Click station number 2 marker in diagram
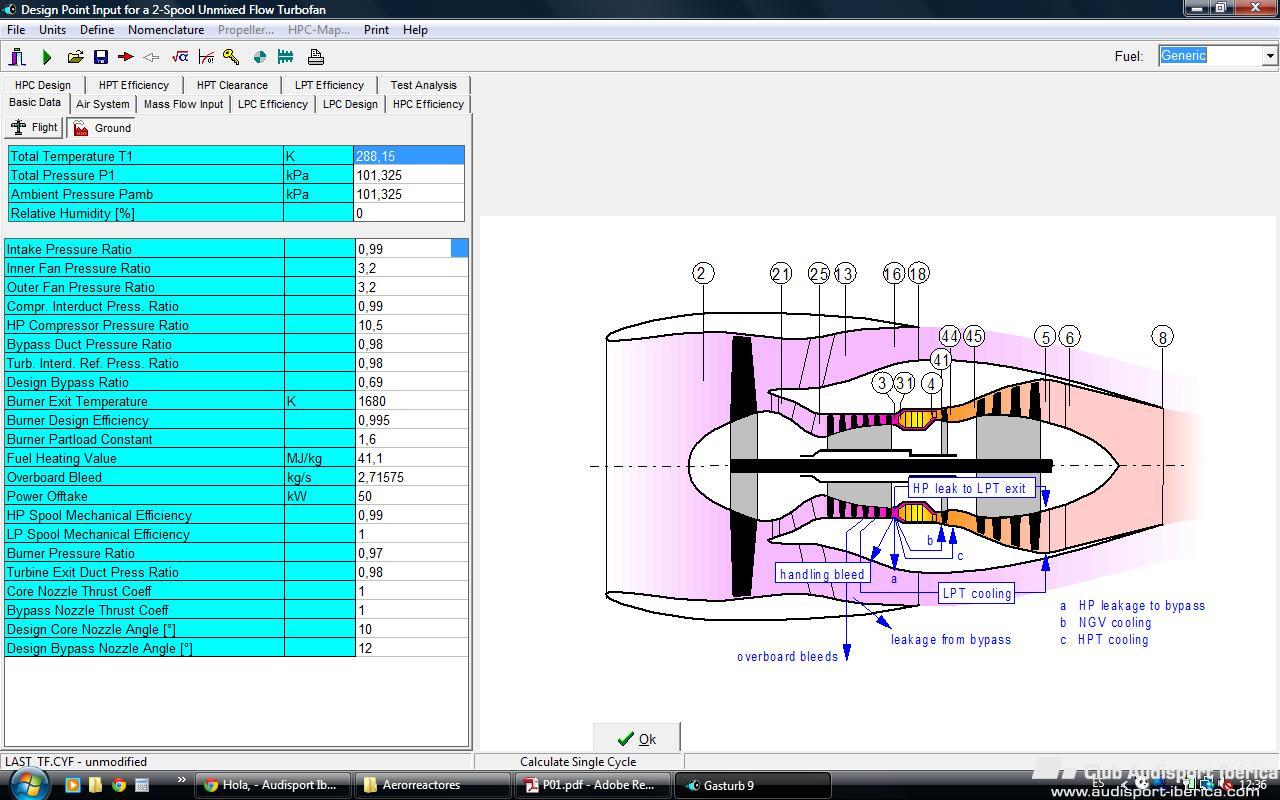Screen dimensions: 1280x800 click(703, 273)
